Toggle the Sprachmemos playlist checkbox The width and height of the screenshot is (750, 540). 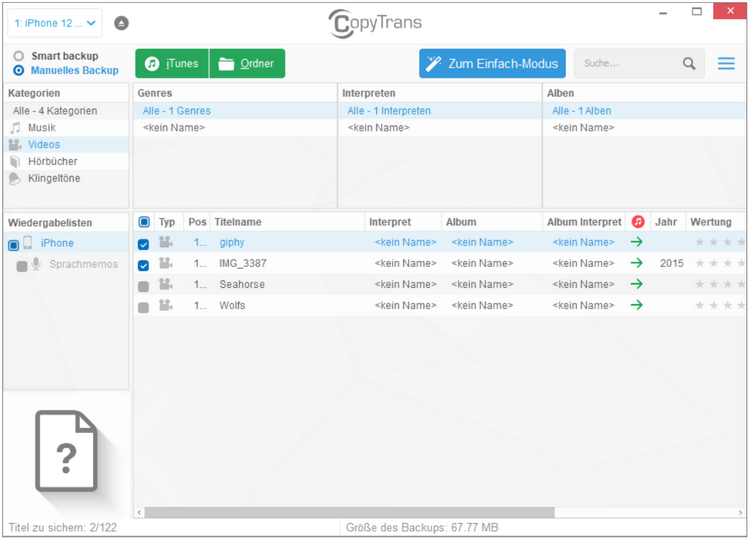pyautogui.click(x=22, y=266)
